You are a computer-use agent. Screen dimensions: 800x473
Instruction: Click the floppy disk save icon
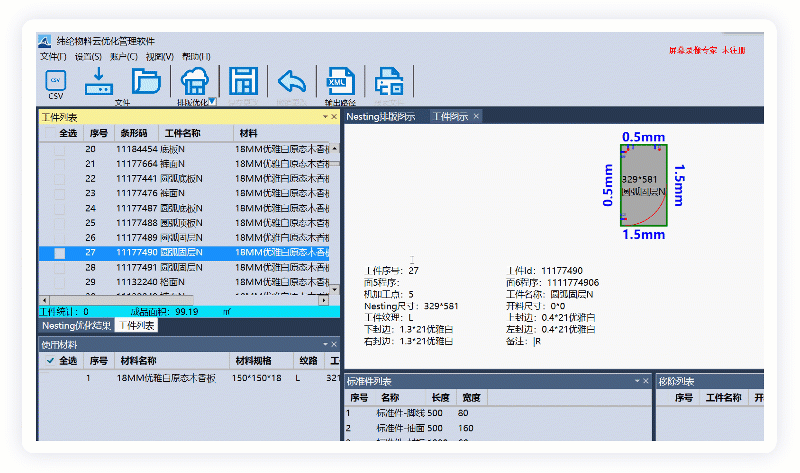243,80
